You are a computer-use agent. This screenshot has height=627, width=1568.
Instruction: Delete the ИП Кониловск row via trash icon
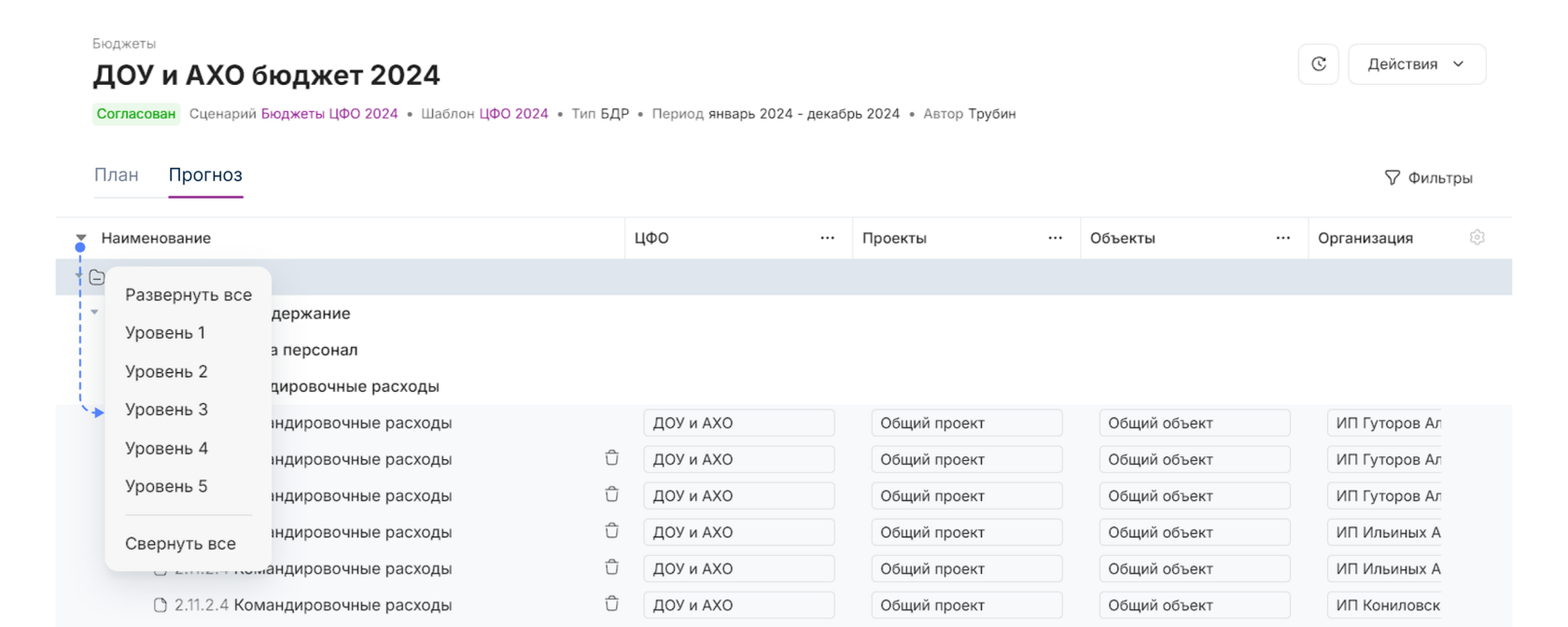click(611, 604)
